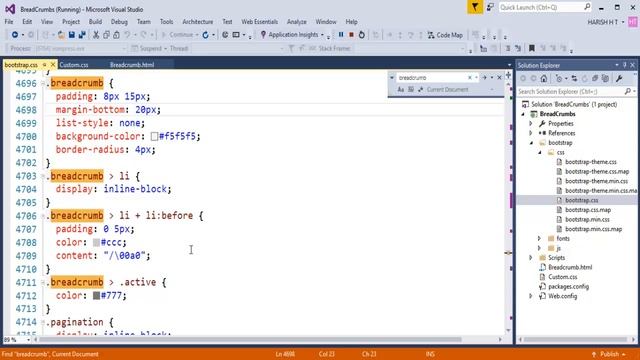Toggle a bookmark with the bookmark icon
The height and width of the screenshot is (360, 640).
click(531, 49)
